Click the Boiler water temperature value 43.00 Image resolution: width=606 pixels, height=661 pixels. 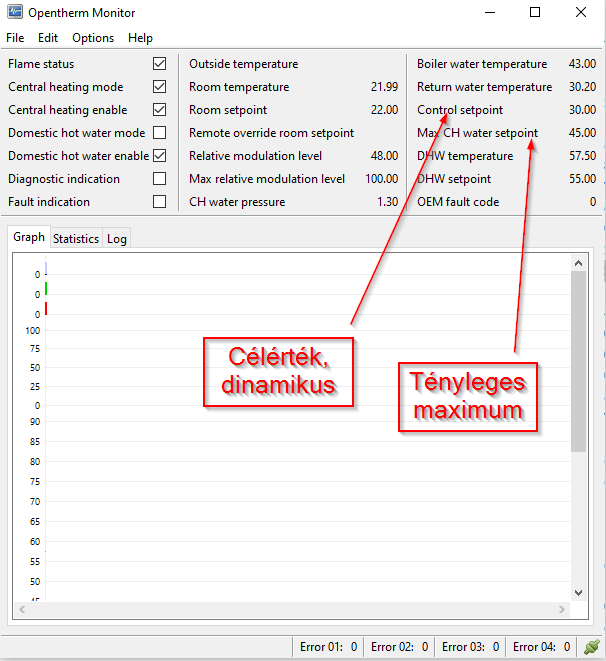coord(582,64)
